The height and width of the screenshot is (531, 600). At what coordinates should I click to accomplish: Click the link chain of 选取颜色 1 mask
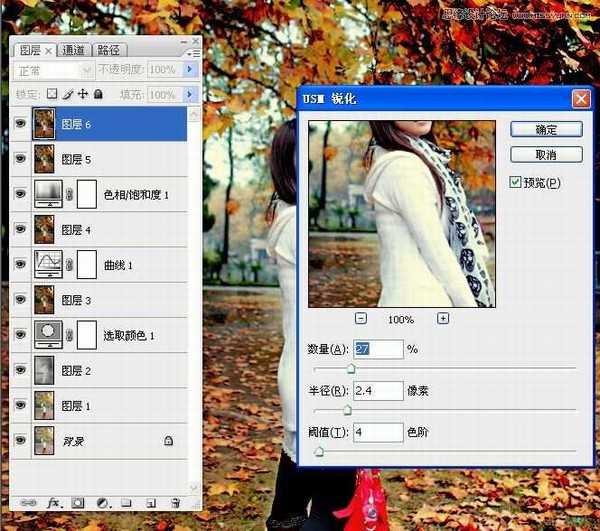(69, 335)
